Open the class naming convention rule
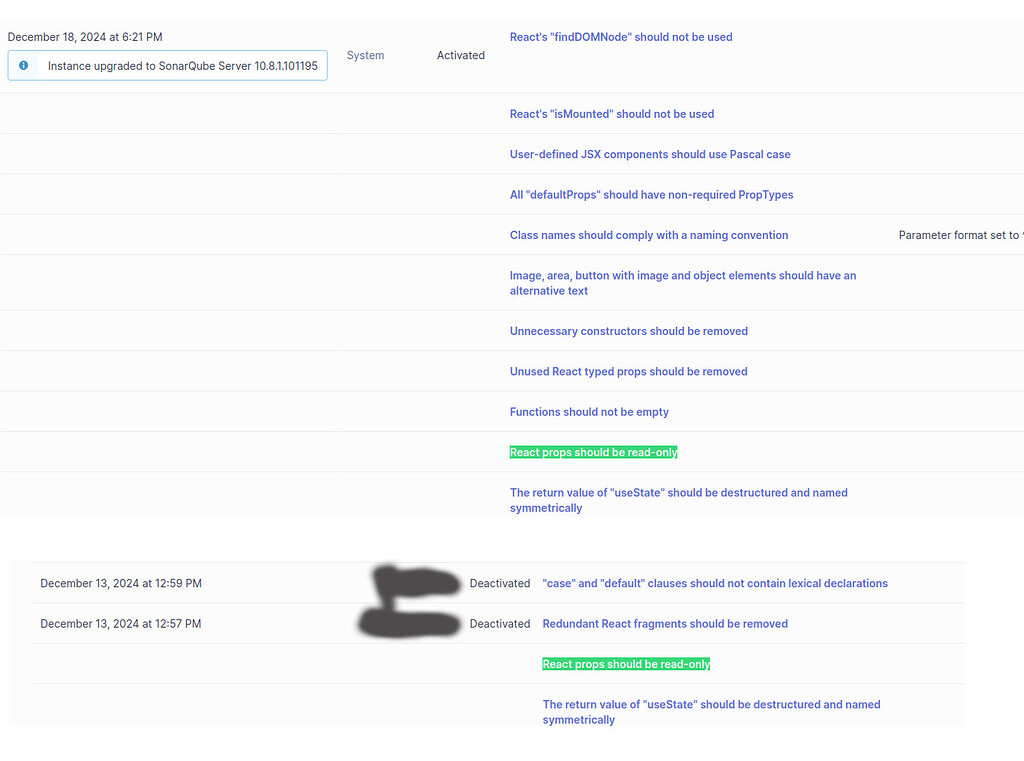Image resolution: width=1024 pixels, height=761 pixels. (x=649, y=235)
